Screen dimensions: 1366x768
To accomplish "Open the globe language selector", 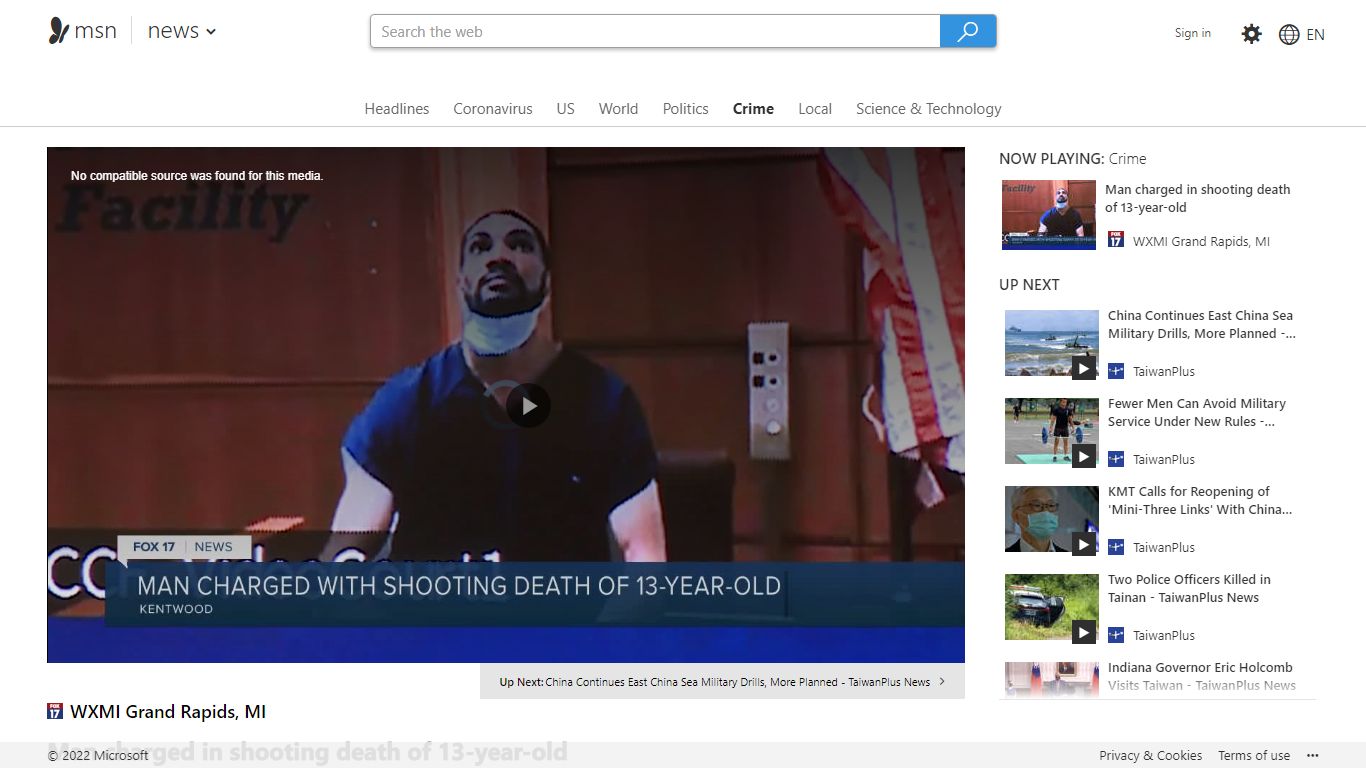I will click(x=1289, y=34).
